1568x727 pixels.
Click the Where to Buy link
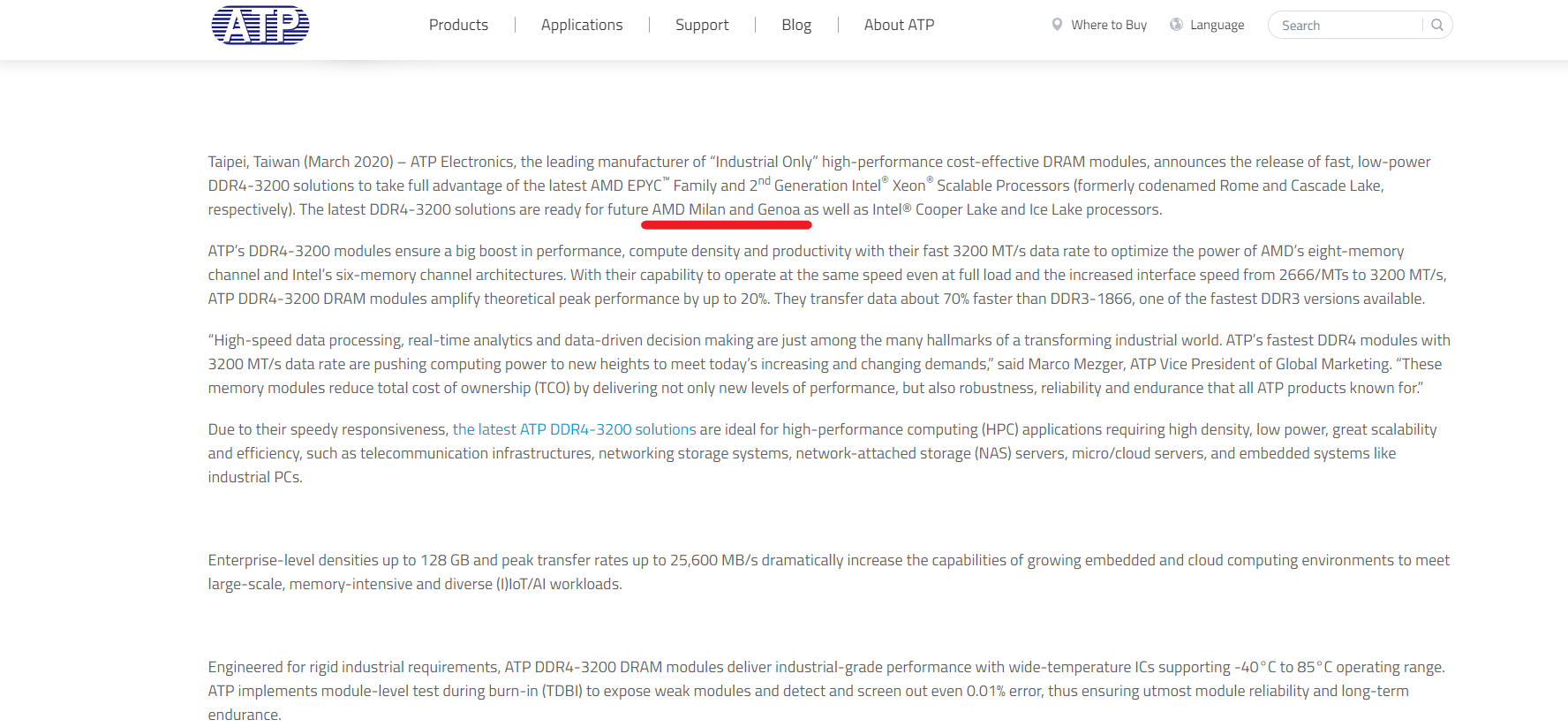1109,25
